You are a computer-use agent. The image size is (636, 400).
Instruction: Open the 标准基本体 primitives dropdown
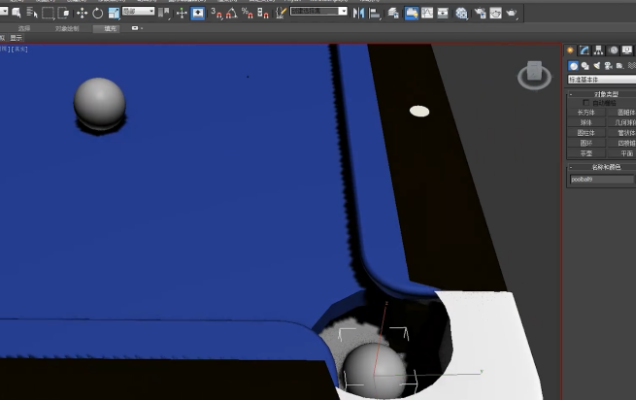point(601,78)
